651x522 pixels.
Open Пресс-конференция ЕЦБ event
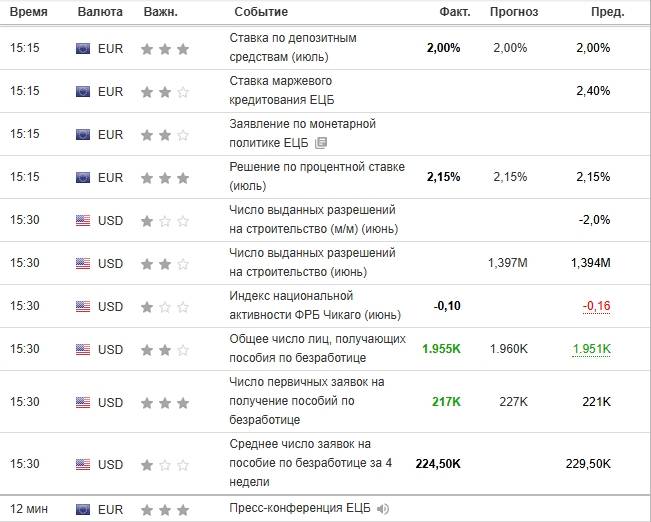(x=300, y=508)
